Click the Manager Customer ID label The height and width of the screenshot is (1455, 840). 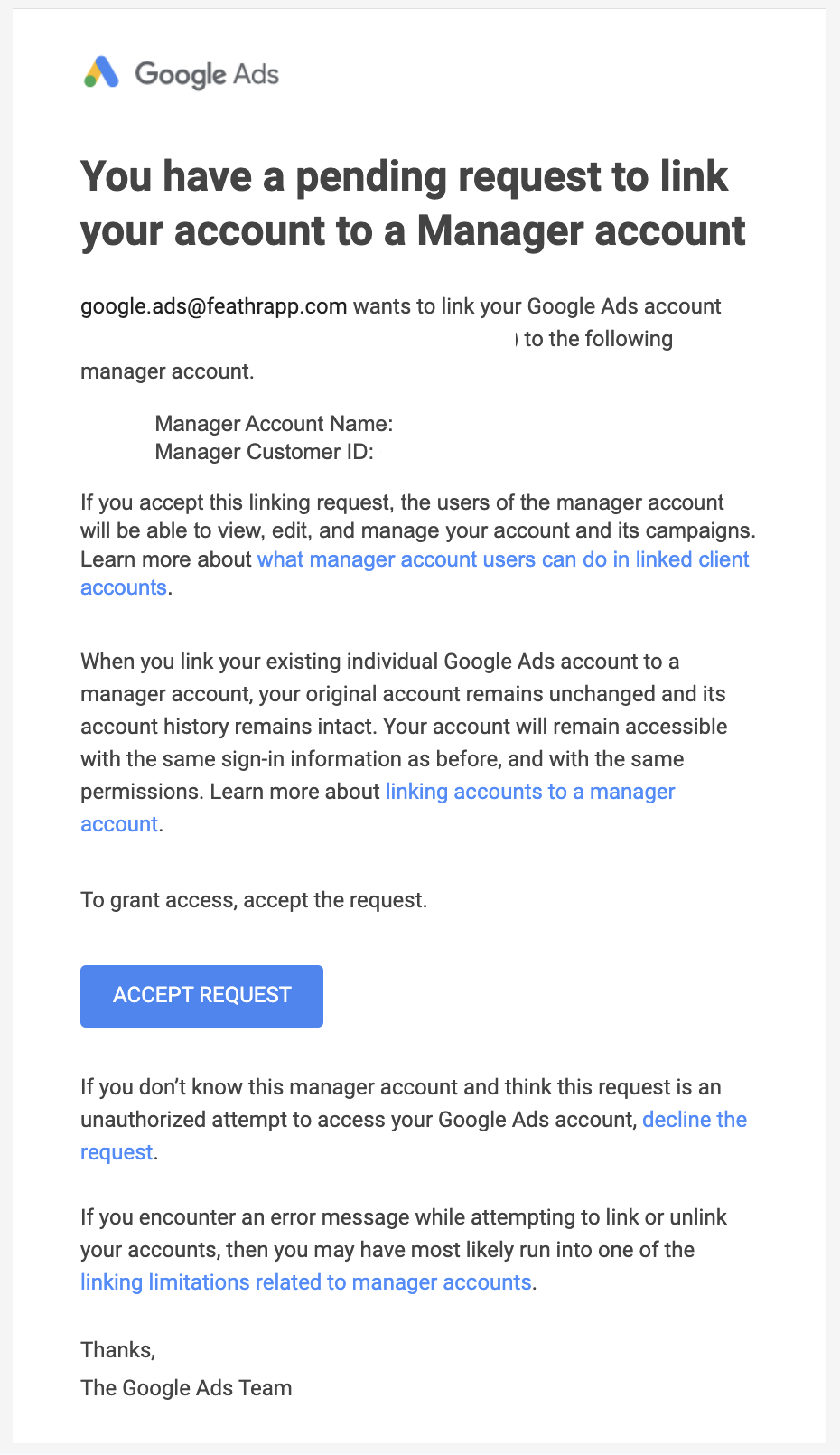[264, 452]
